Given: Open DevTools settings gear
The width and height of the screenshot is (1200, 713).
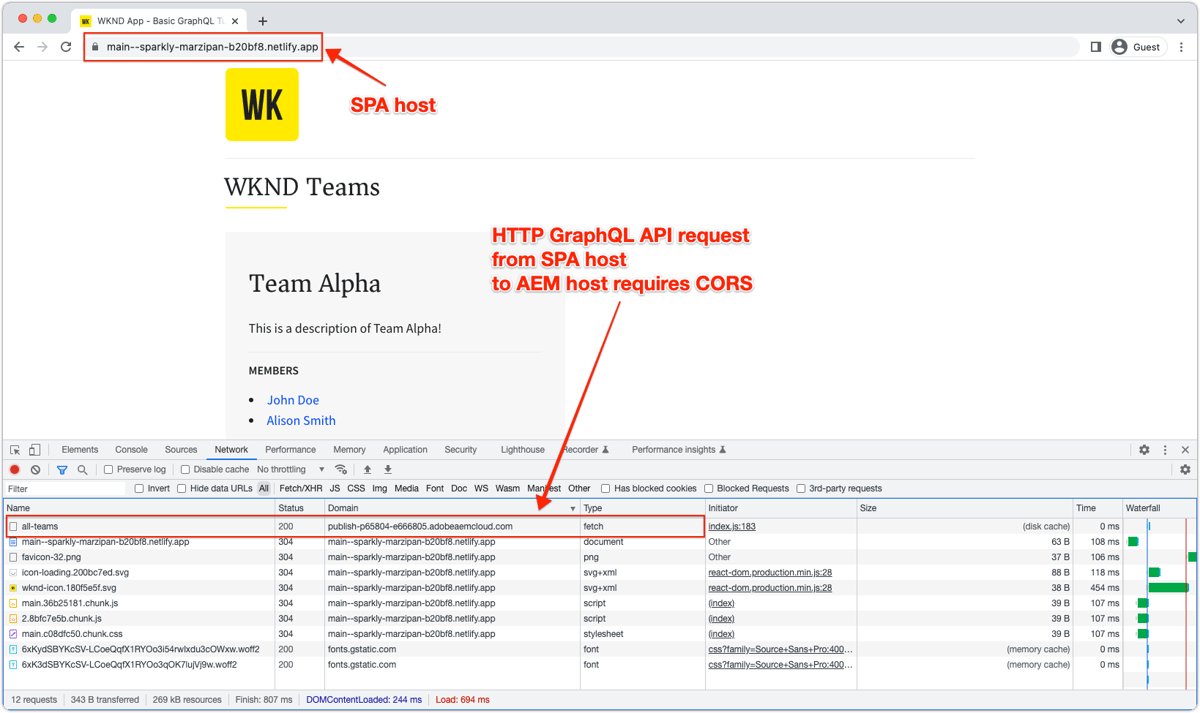Looking at the screenshot, I should [x=1144, y=450].
